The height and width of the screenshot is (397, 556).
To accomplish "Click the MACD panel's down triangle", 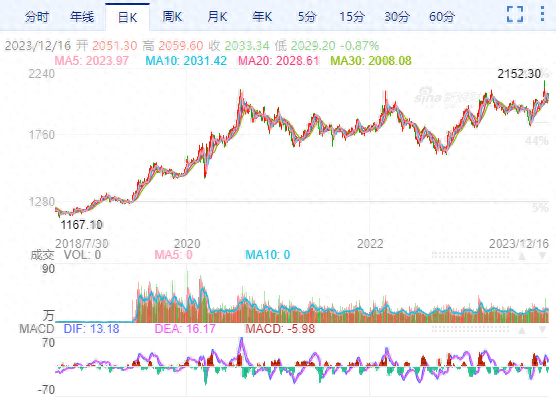I will click(543, 330).
